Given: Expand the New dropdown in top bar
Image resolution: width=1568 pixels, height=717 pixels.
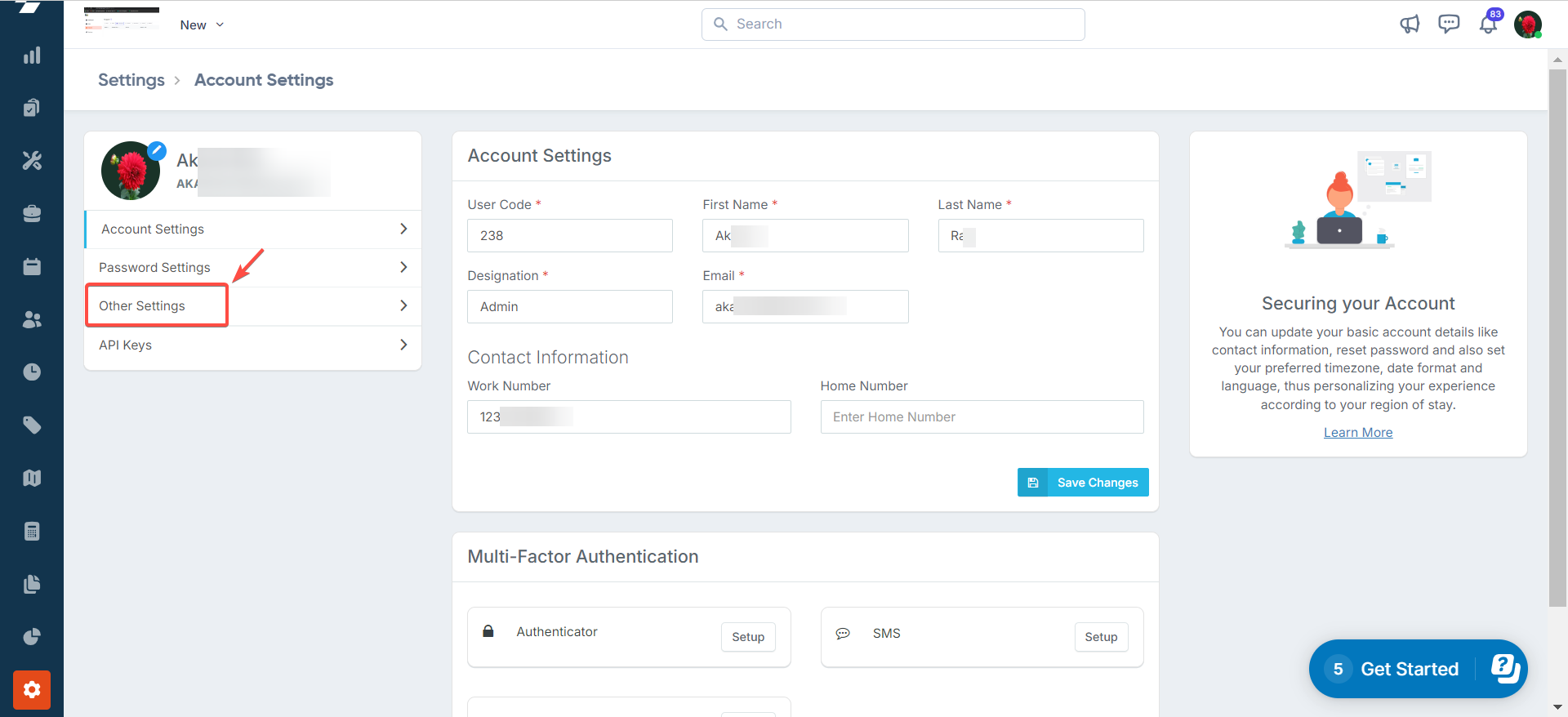Looking at the screenshot, I should (202, 25).
